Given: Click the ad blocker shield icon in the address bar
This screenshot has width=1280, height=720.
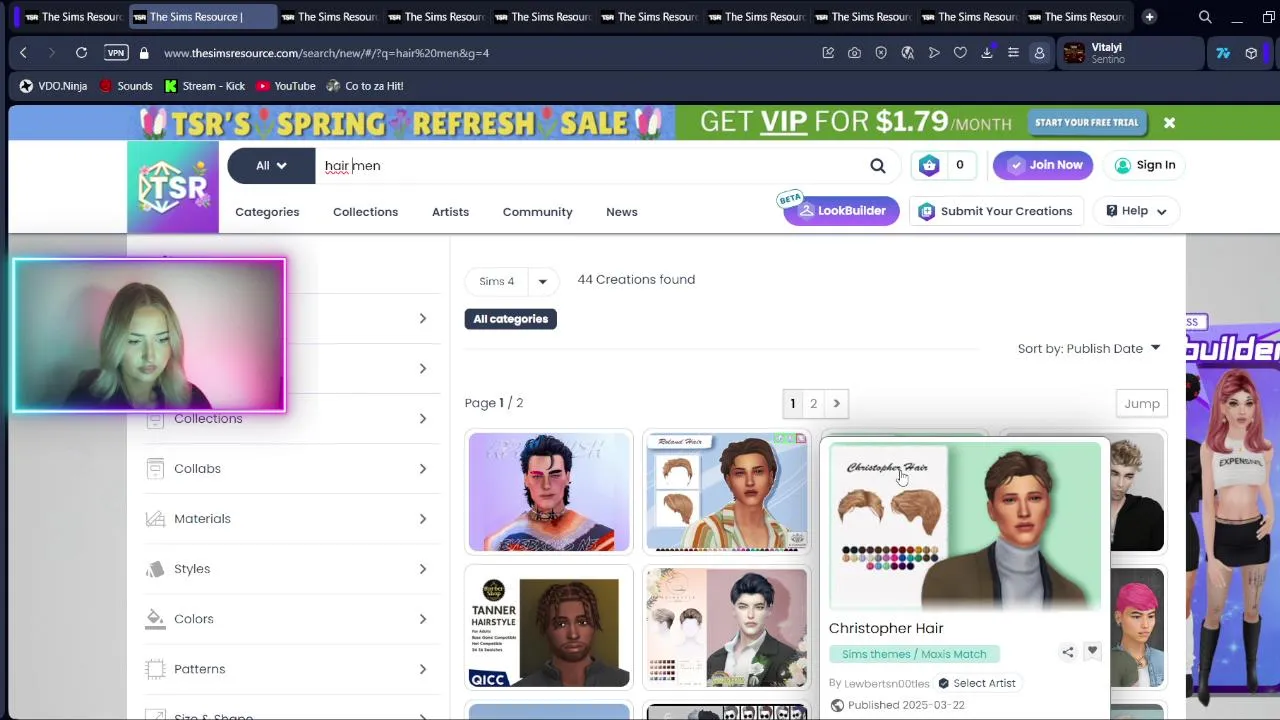Looking at the screenshot, I should [881, 53].
